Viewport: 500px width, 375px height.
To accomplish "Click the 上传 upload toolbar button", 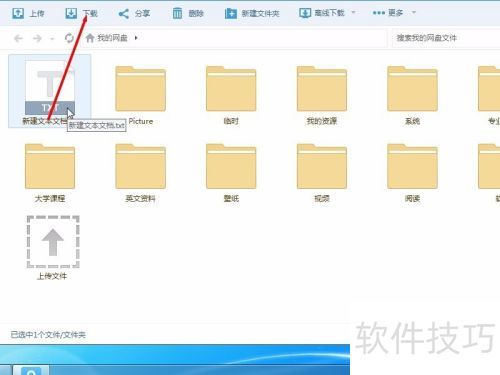I will click(28, 13).
